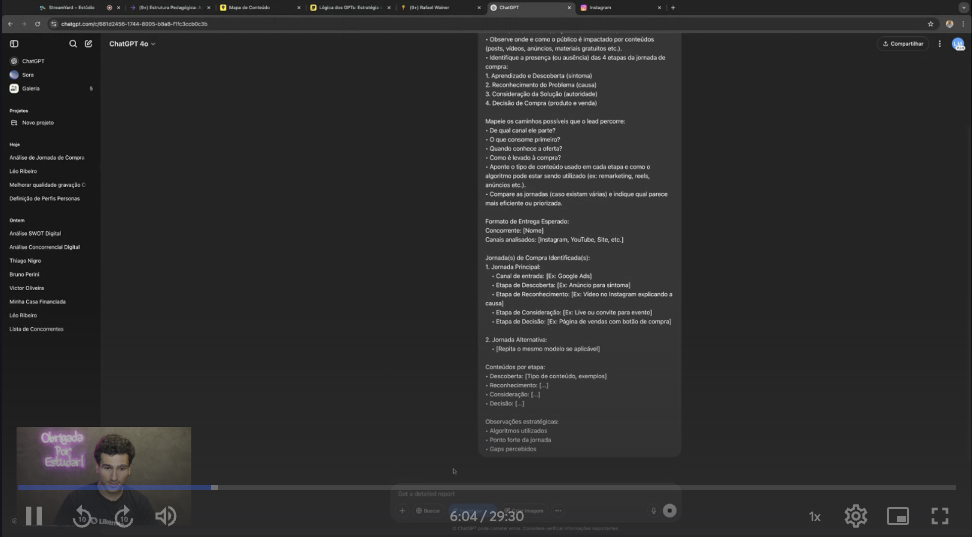Open the chat search icon
This screenshot has height=537, width=972.
pos(73,44)
